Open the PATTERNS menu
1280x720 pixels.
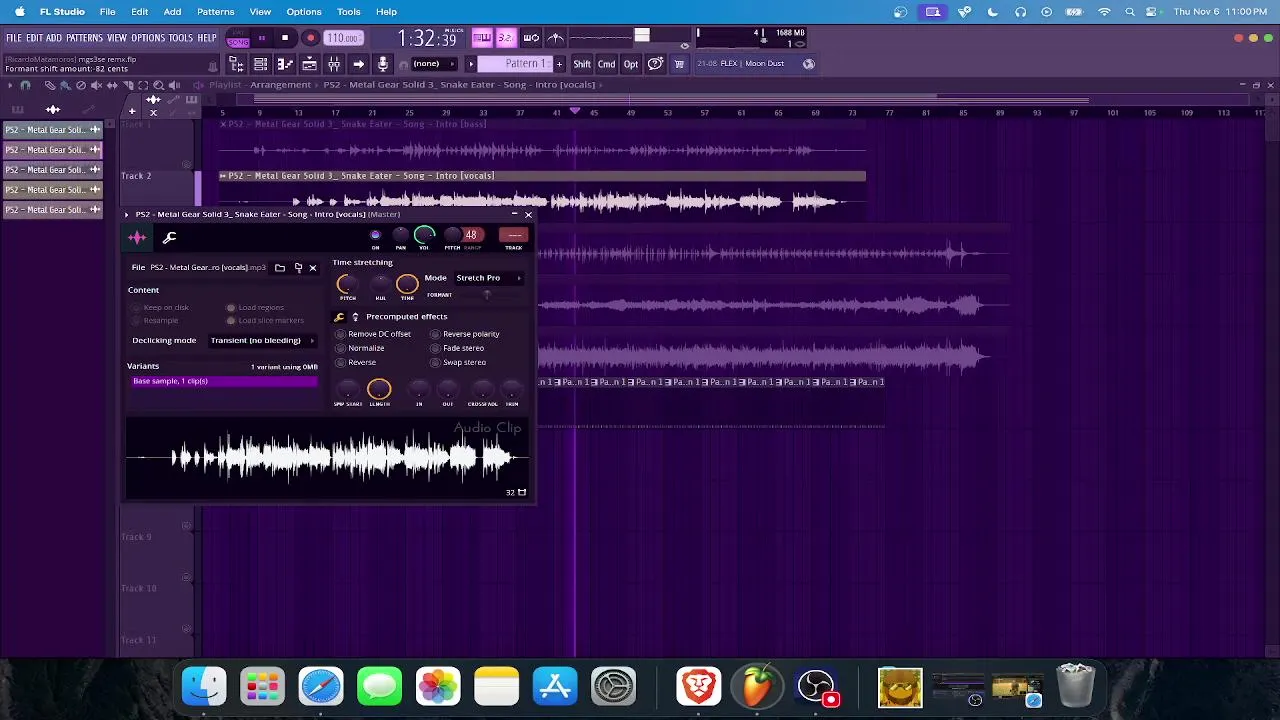(x=85, y=38)
